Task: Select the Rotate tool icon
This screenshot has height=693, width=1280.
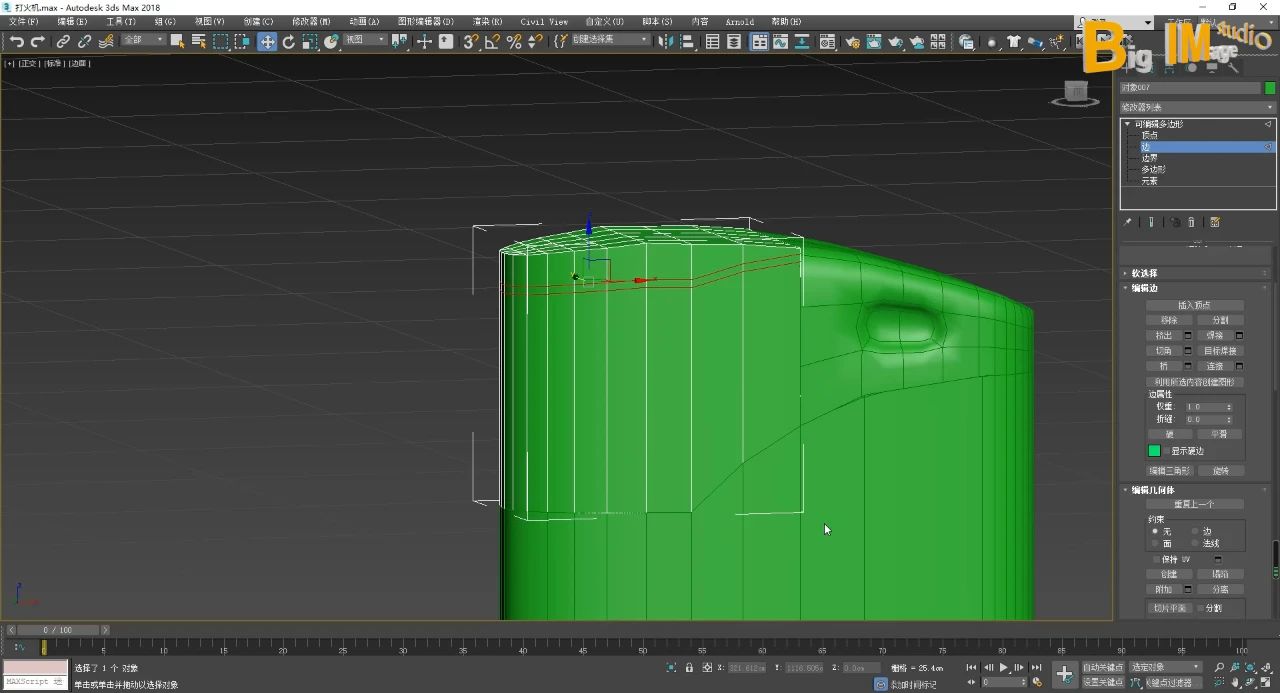Action: pyautogui.click(x=289, y=41)
